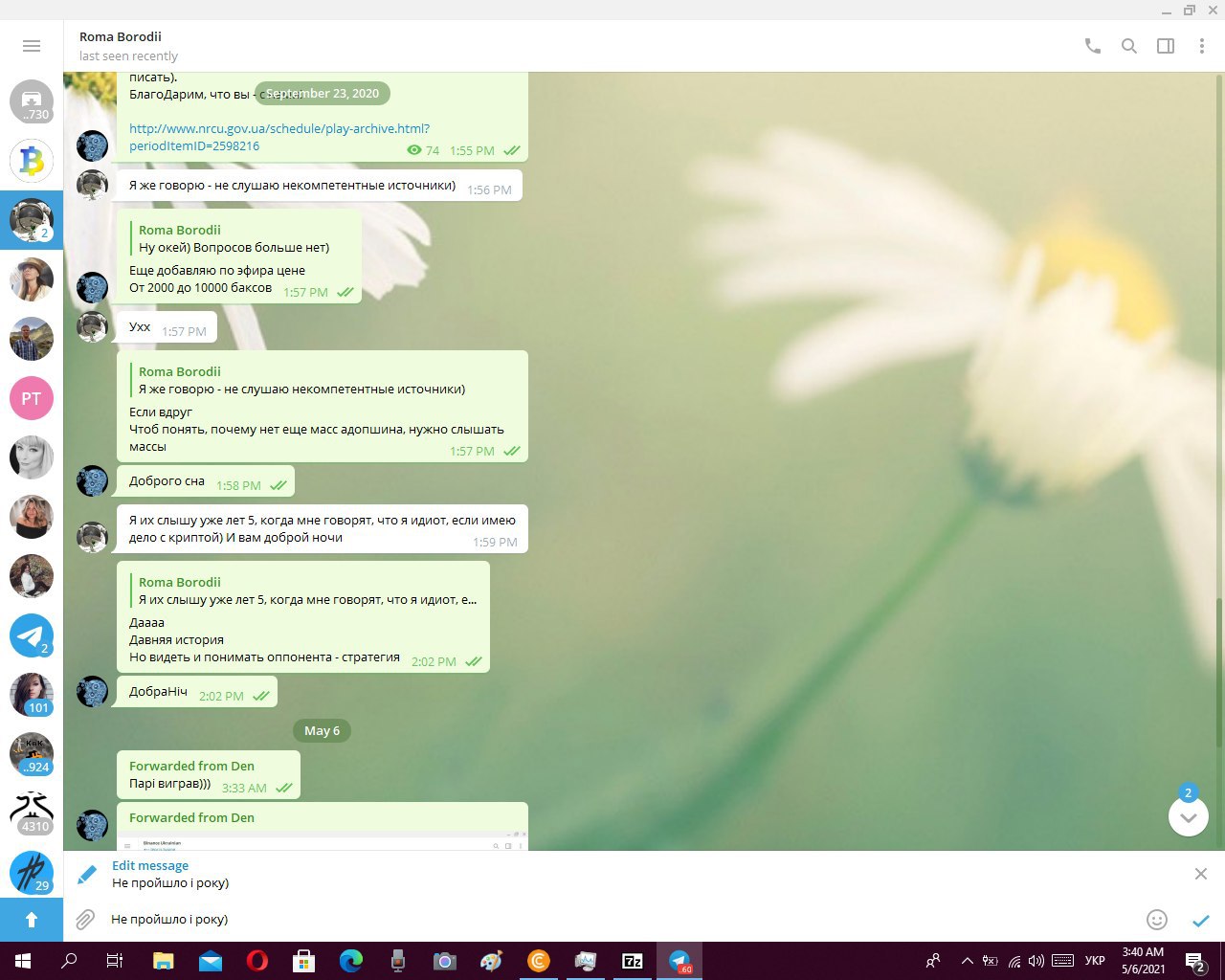Cancel editing with the X icon
Image resolution: width=1225 pixels, height=980 pixels.
1201,874
